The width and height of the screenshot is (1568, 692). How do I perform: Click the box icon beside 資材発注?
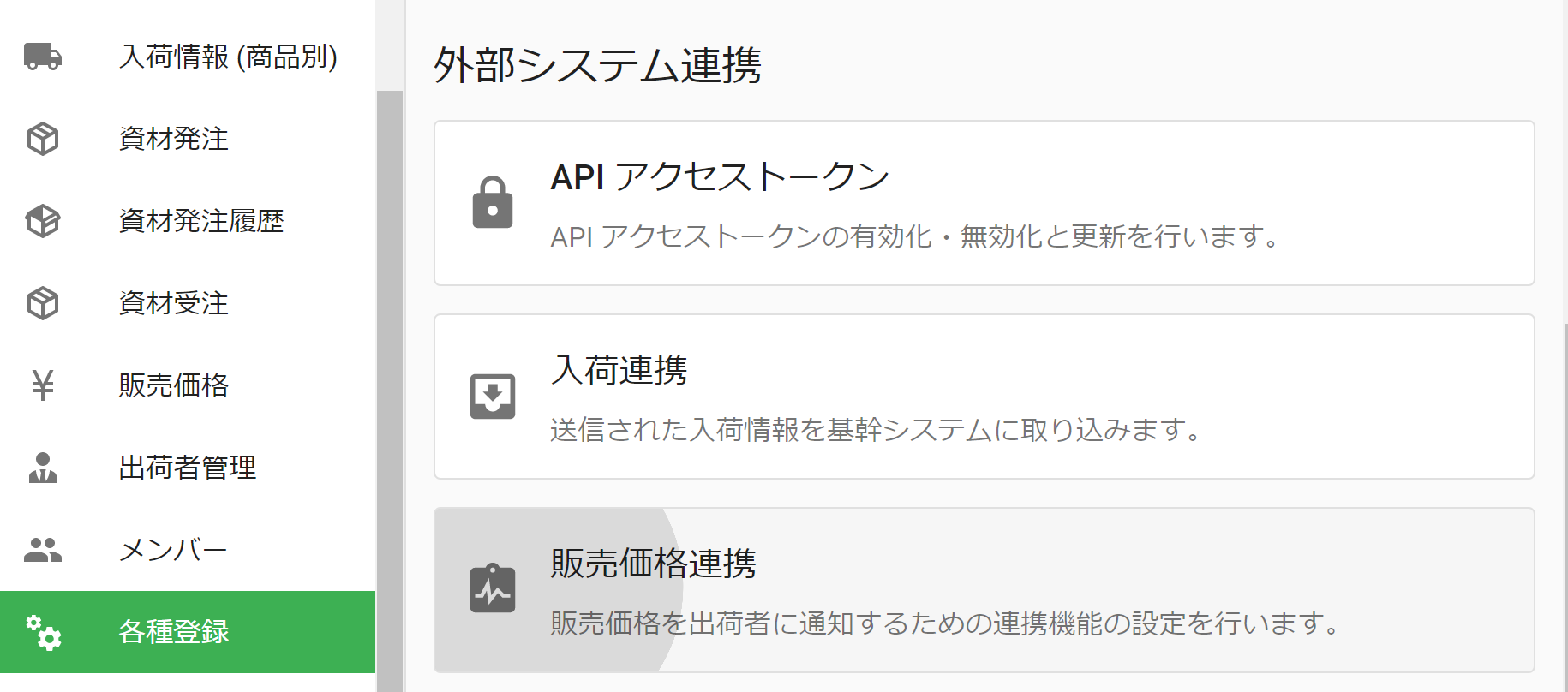[x=43, y=139]
